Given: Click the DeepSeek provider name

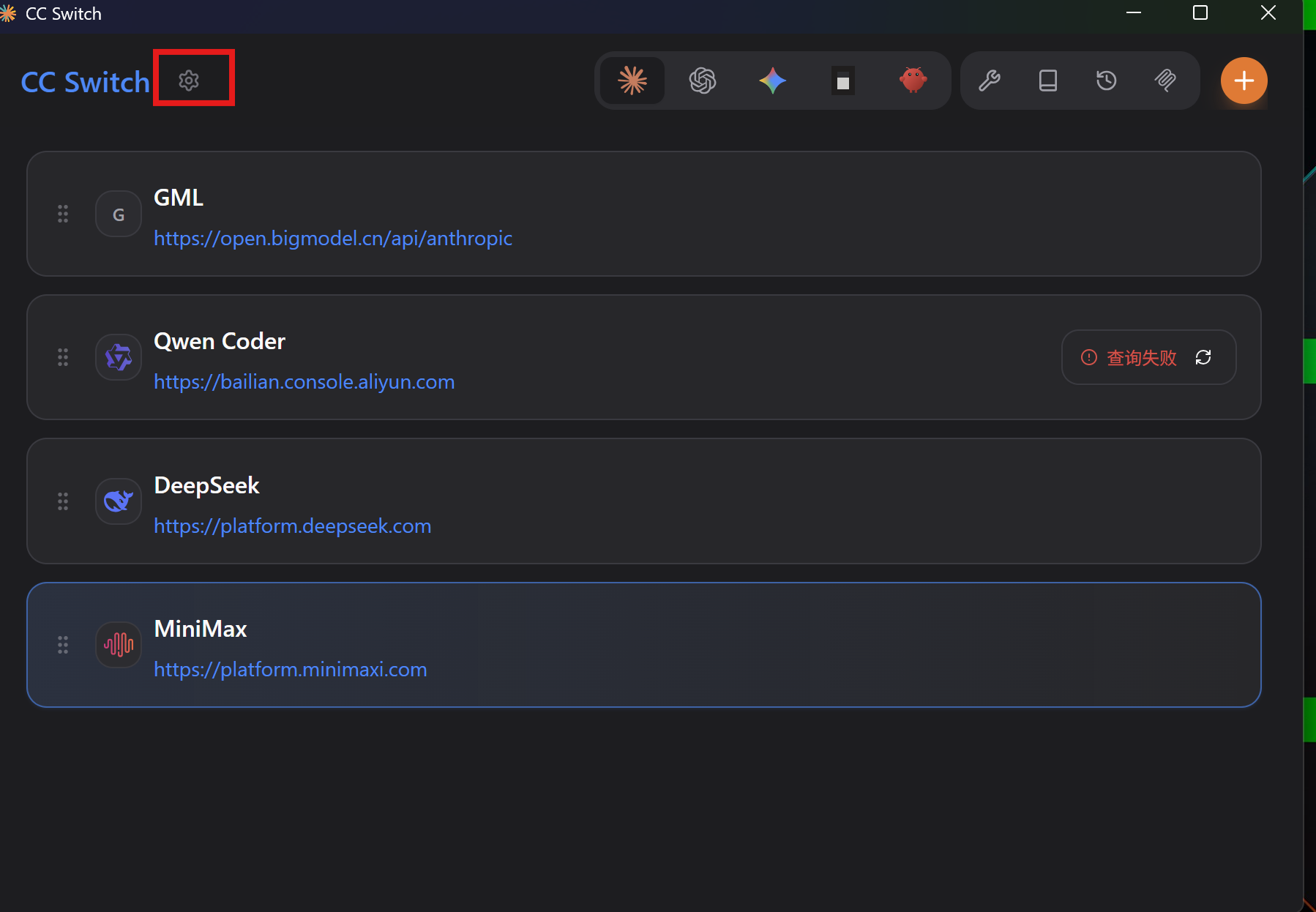Looking at the screenshot, I should 206,485.
